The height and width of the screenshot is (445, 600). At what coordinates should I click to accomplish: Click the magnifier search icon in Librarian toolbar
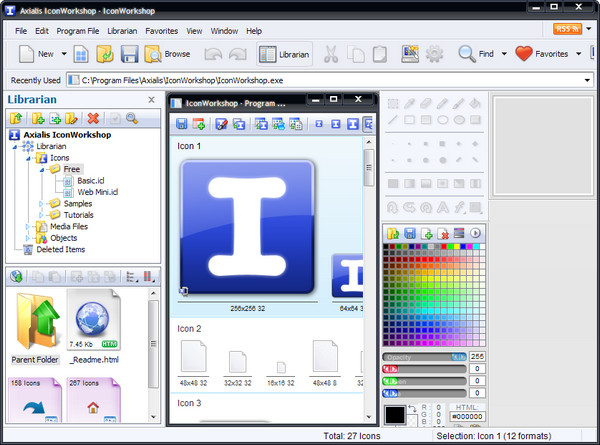pos(131,119)
